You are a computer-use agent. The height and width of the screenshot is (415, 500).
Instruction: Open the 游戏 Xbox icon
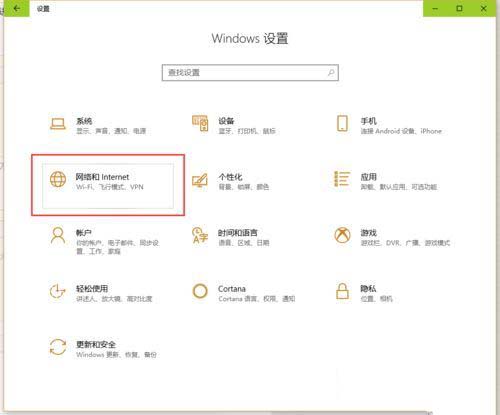342,235
